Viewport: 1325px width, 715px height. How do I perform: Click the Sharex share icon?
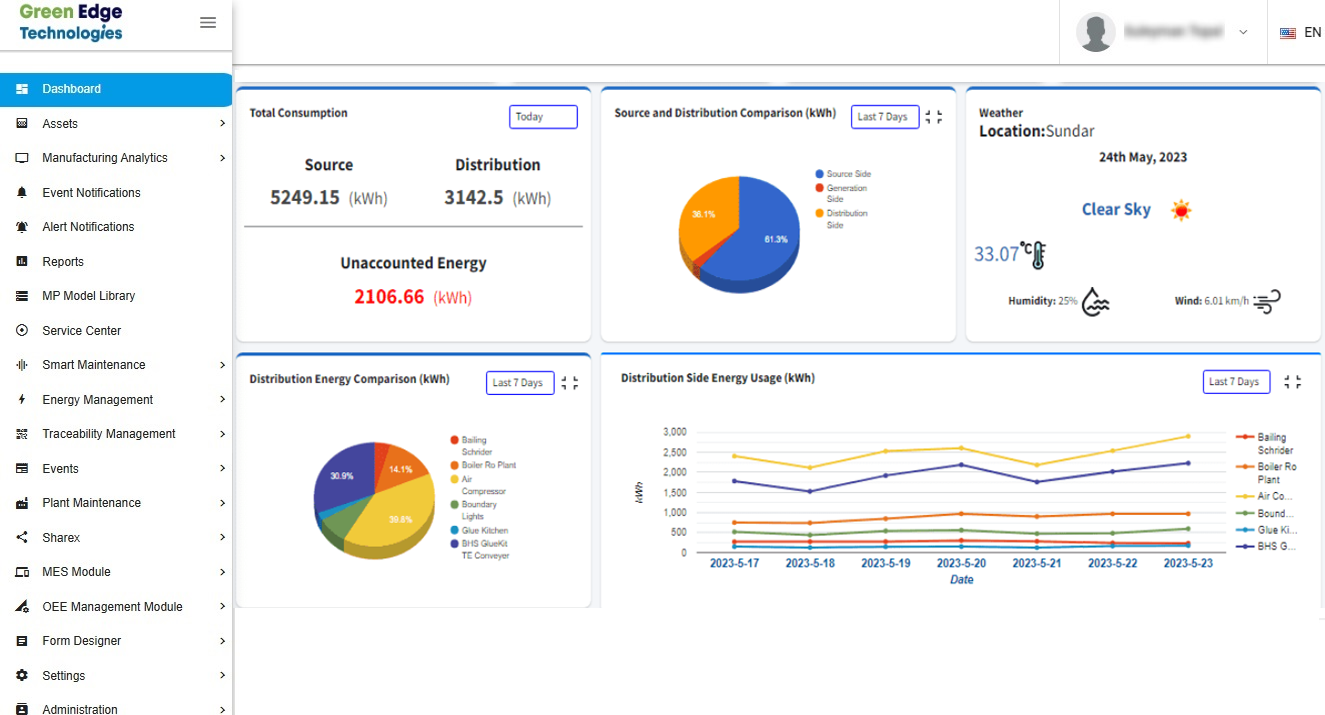click(22, 538)
